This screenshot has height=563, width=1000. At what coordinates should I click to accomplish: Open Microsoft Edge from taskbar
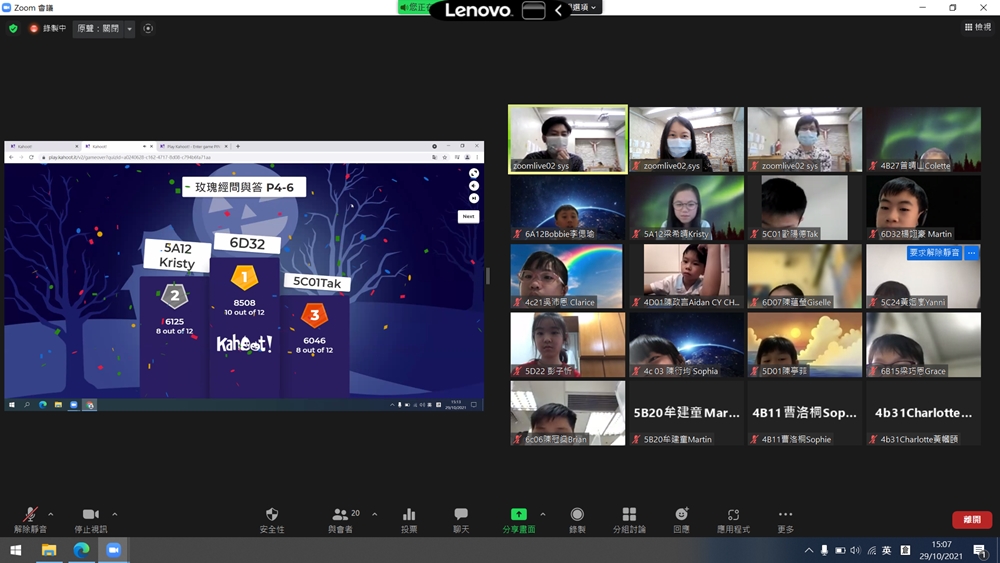tap(81, 550)
